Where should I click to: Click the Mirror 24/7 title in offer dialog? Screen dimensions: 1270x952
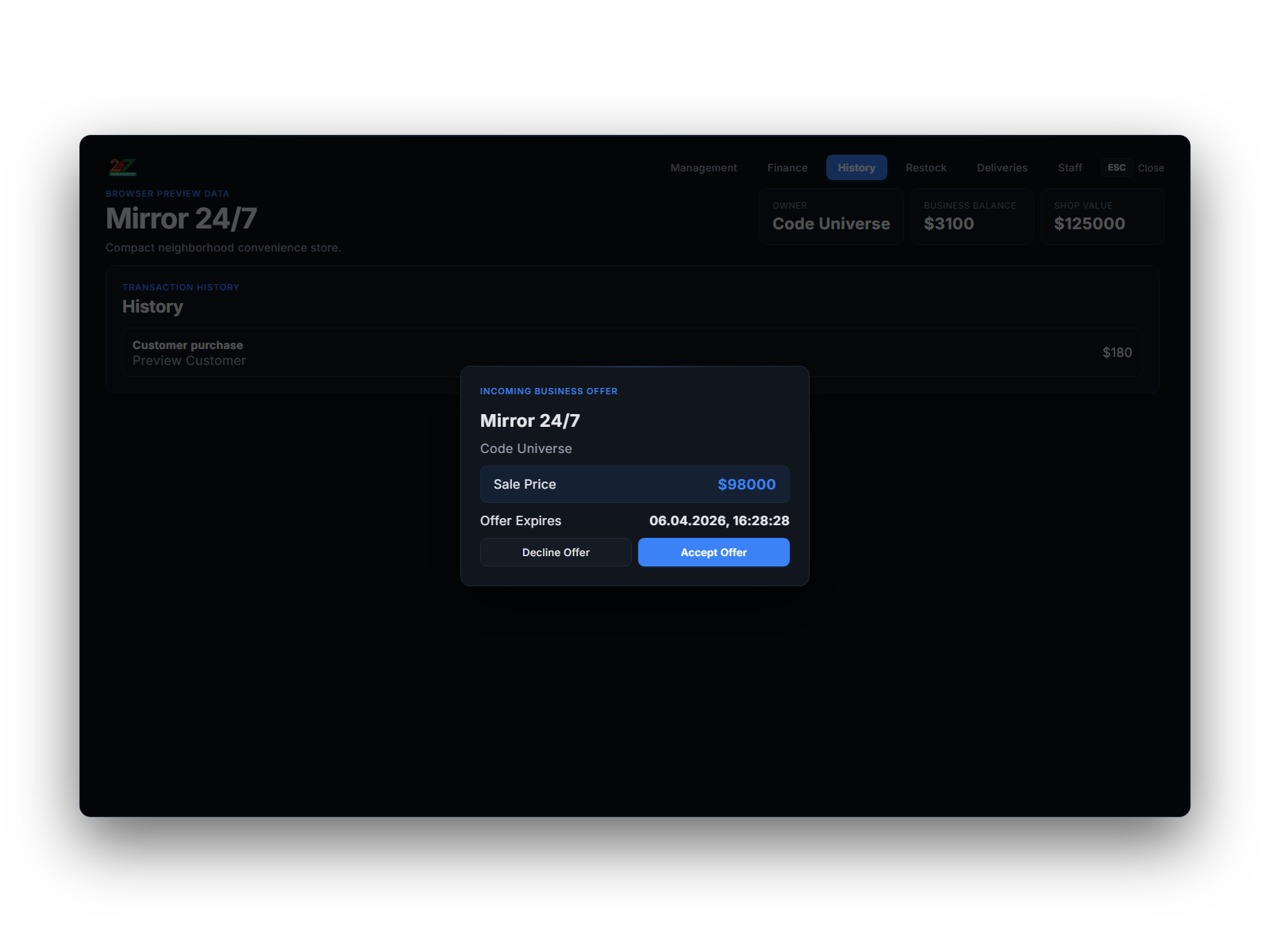click(530, 420)
